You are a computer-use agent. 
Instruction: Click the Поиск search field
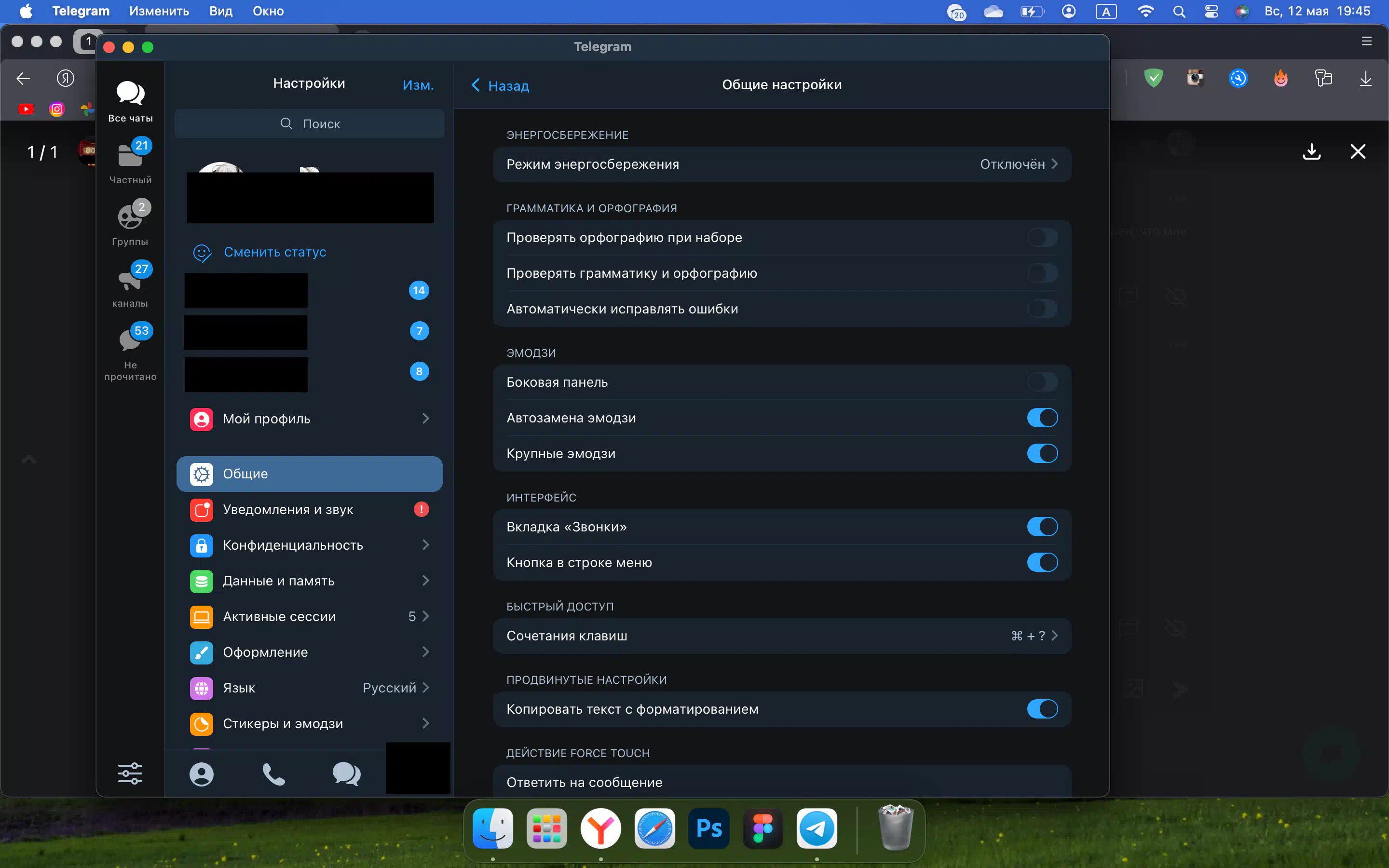coord(309,124)
